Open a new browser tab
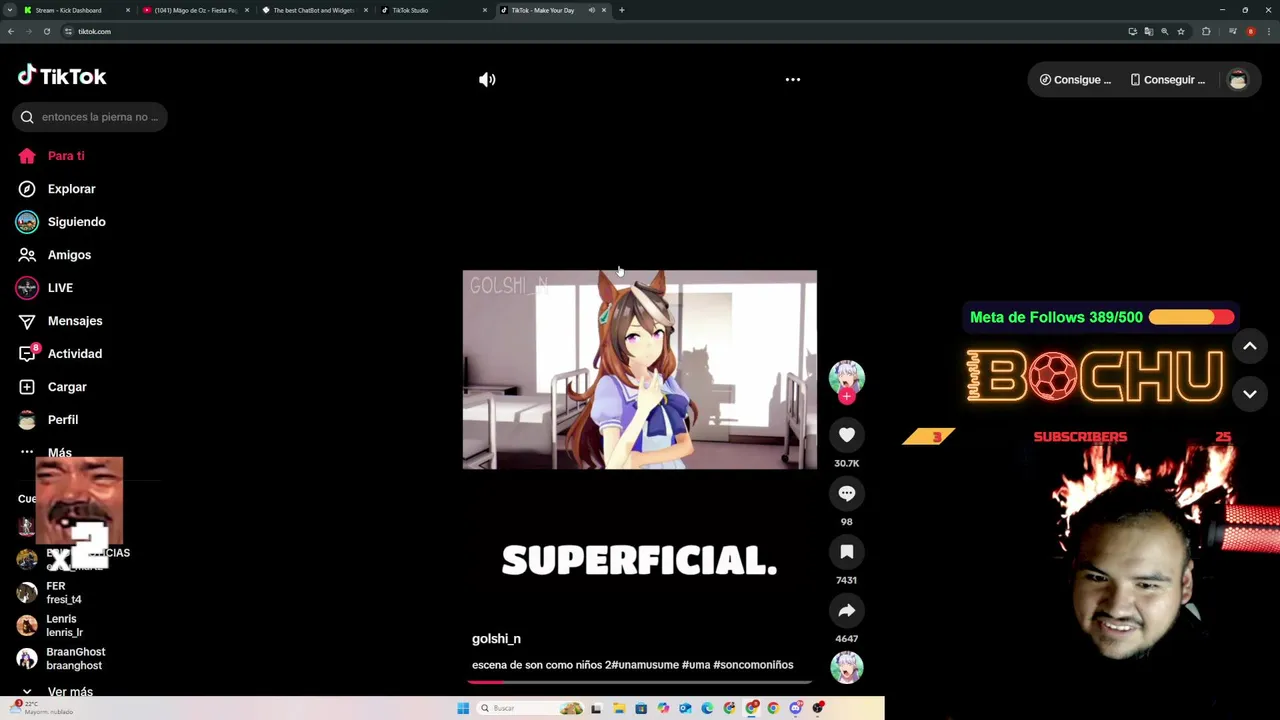Image resolution: width=1280 pixels, height=720 pixels. click(621, 10)
